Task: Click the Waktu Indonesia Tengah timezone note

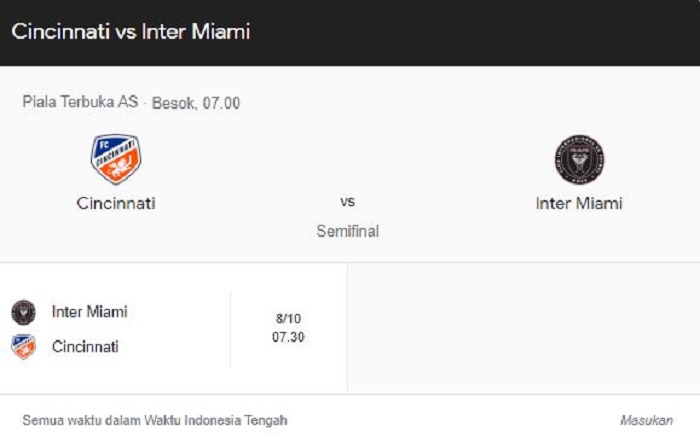Action: [155, 421]
